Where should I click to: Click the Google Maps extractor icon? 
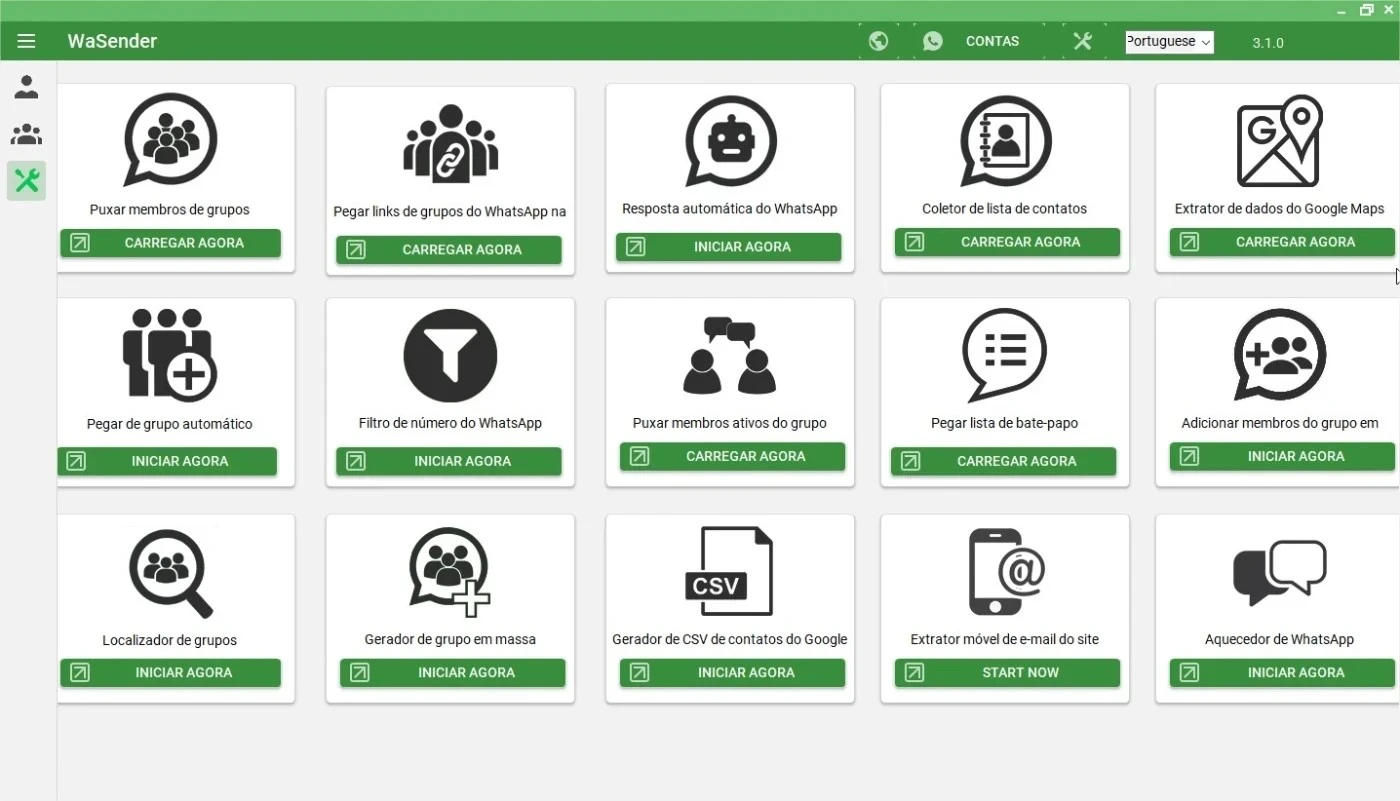point(1279,142)
